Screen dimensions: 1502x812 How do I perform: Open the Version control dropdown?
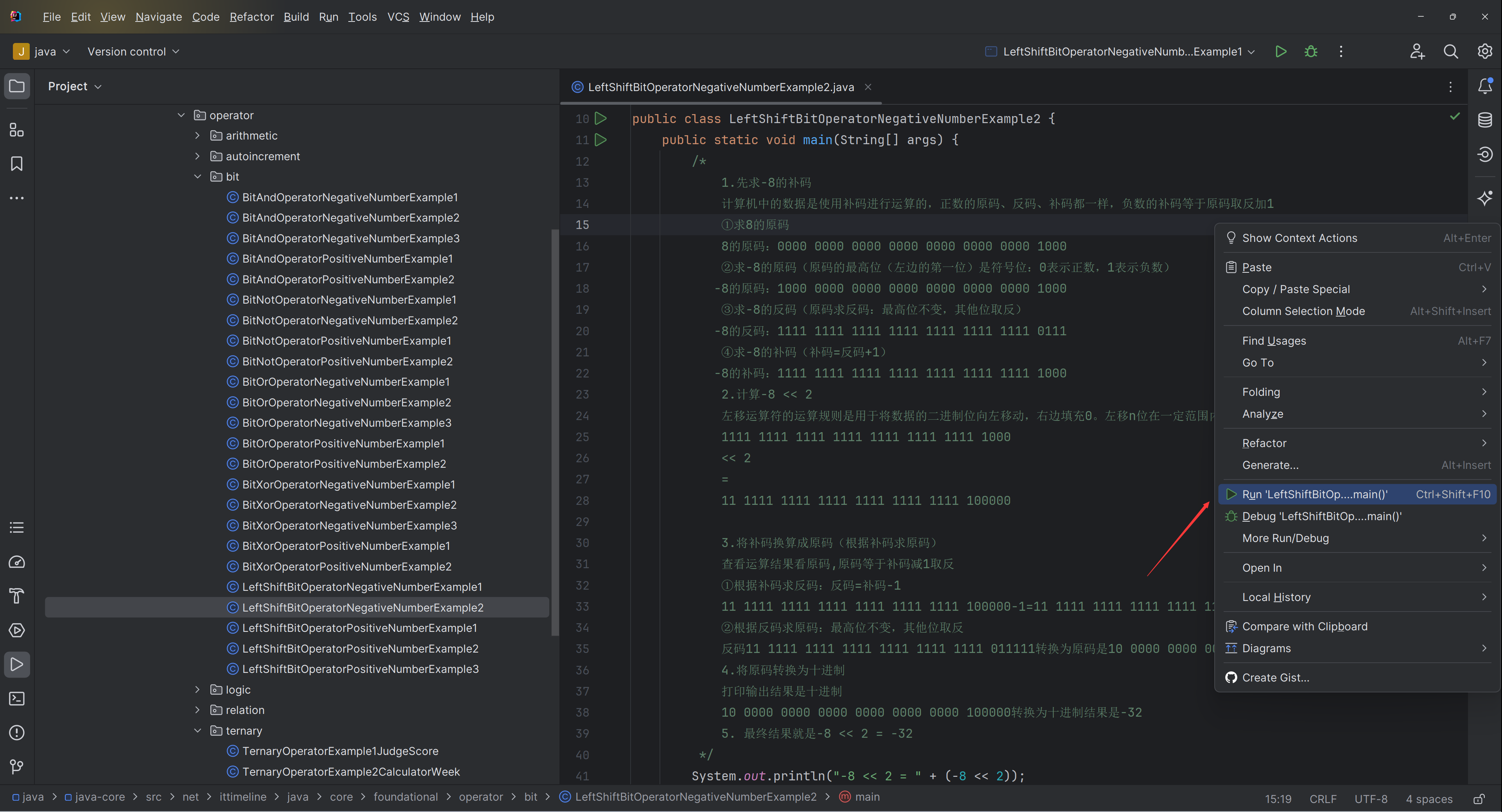[133, 52]
